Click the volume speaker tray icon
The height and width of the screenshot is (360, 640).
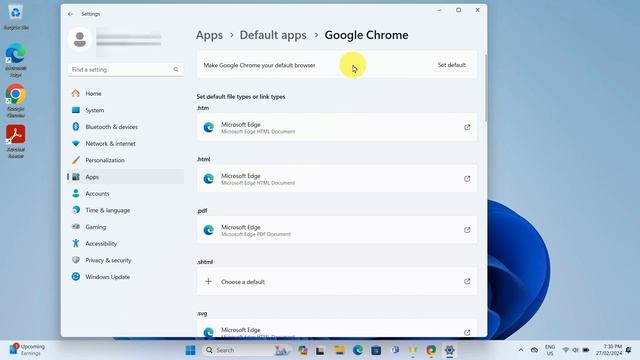(x=576, y=350)
